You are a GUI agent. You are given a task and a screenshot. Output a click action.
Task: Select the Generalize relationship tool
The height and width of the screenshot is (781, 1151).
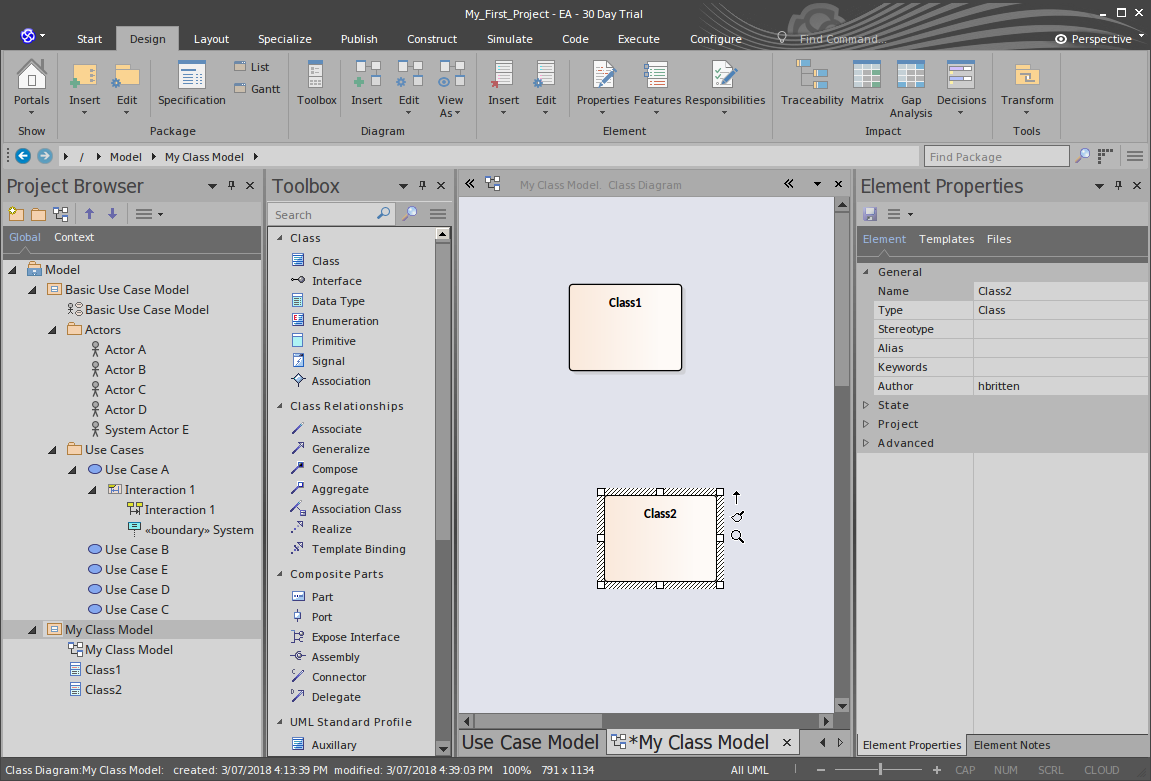340,449
